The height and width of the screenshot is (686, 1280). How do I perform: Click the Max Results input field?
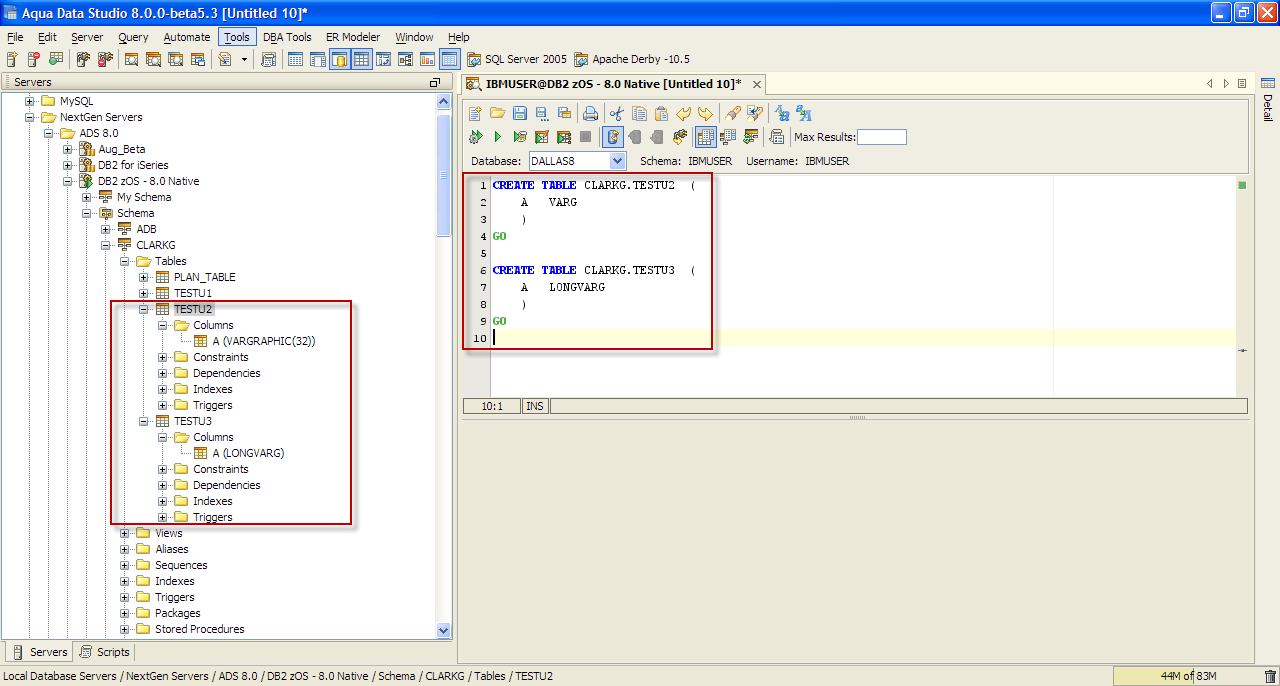pos(881,137)
